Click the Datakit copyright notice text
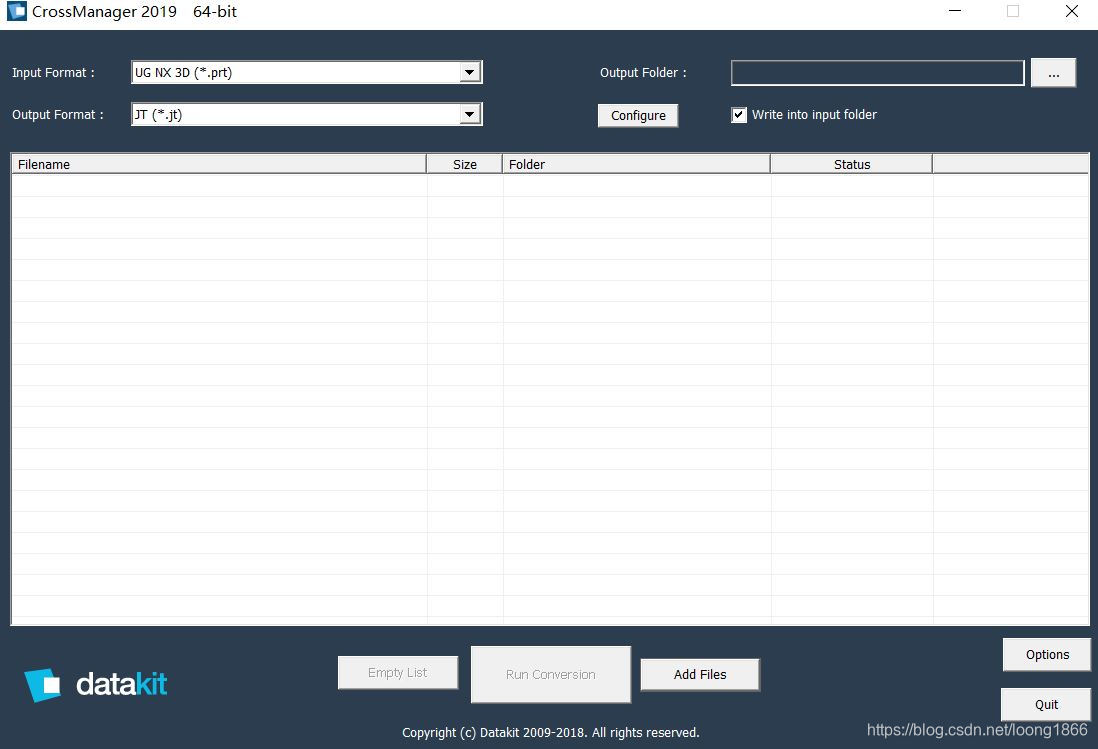This screenshot has width=1098, height=749. 550,732
